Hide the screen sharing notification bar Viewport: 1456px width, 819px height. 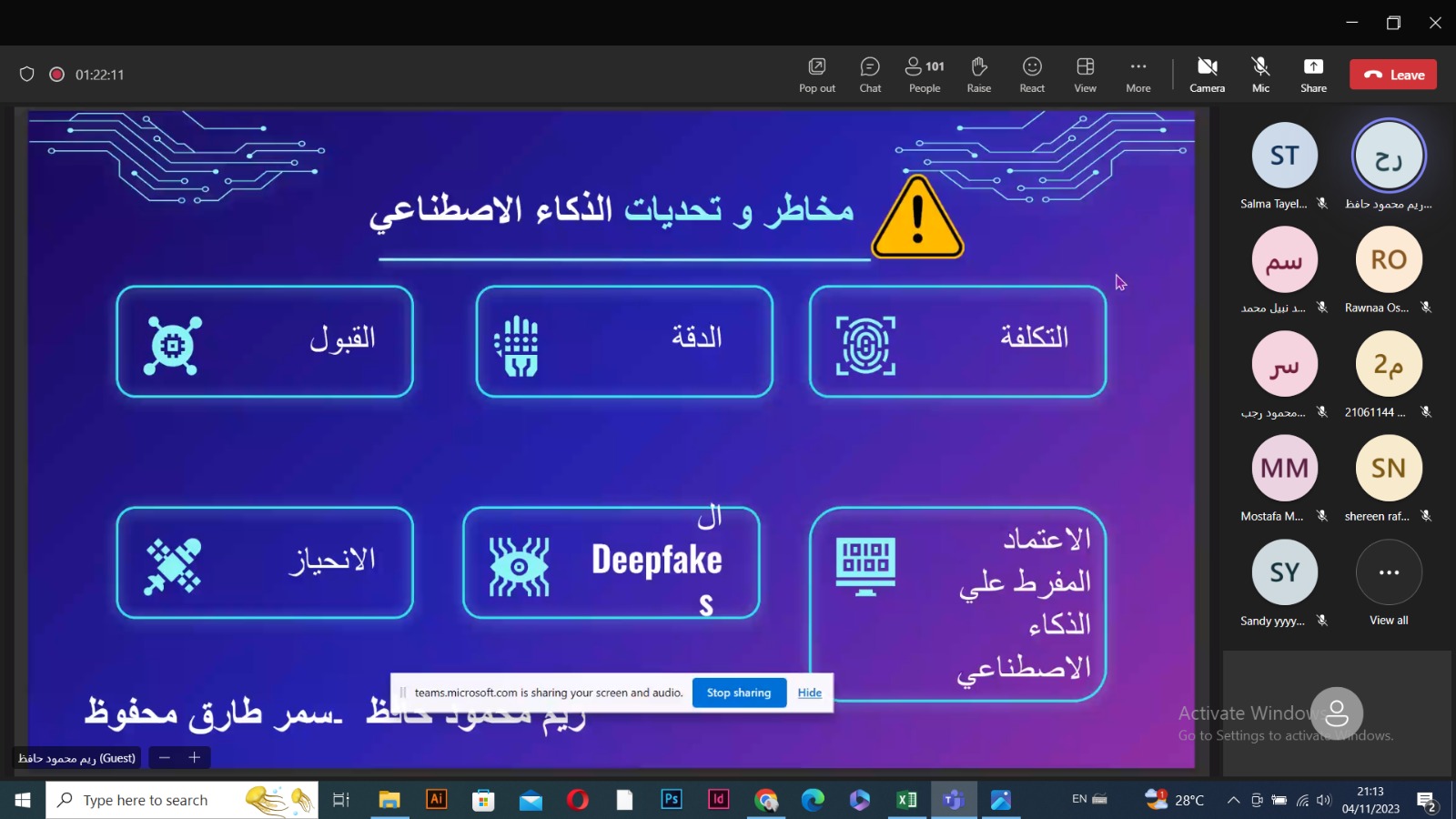[x=809, y=693]
